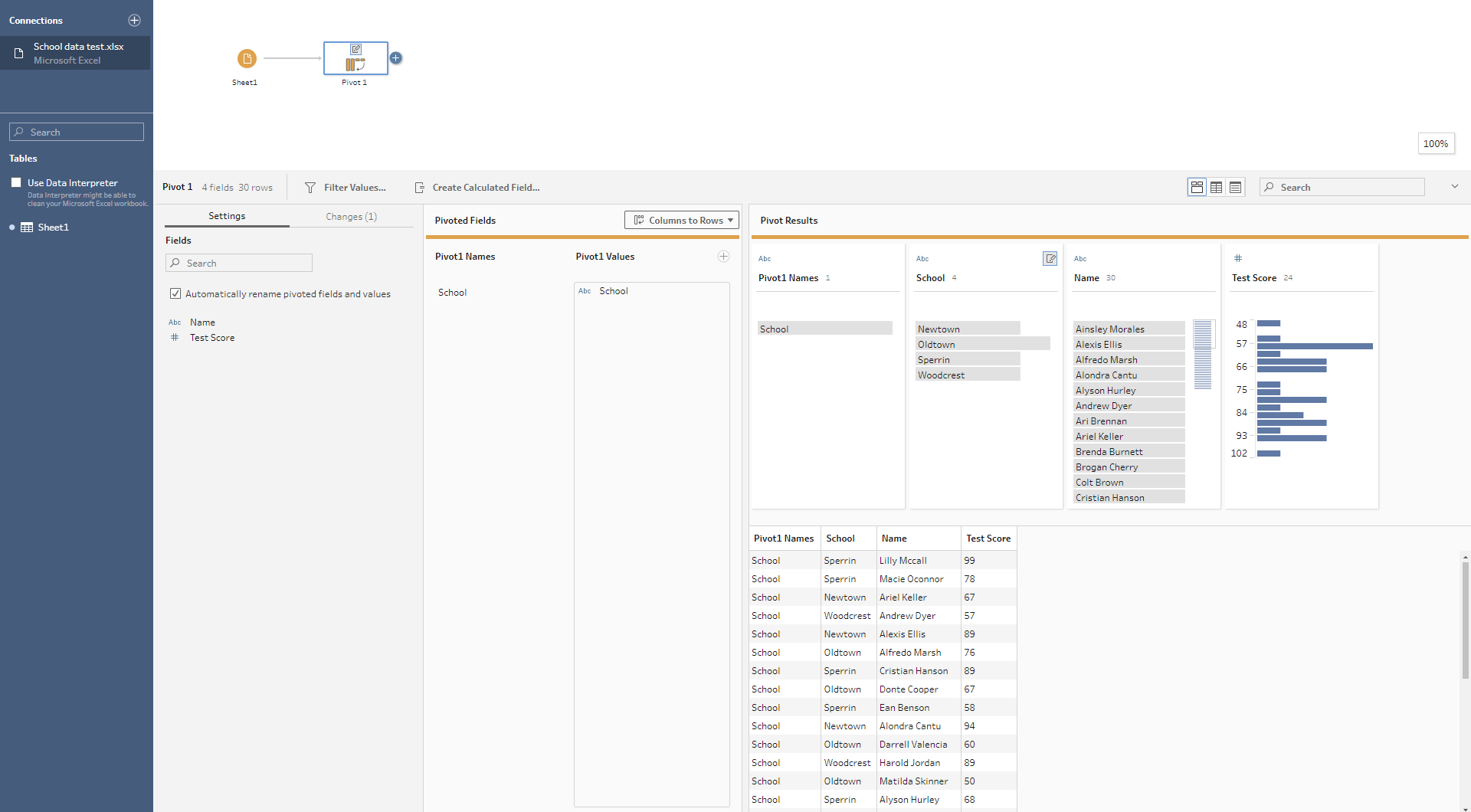Select the Pivot 1 step icon
Image resolution: width=1471 pixels, height=812 pixels.
355,58
